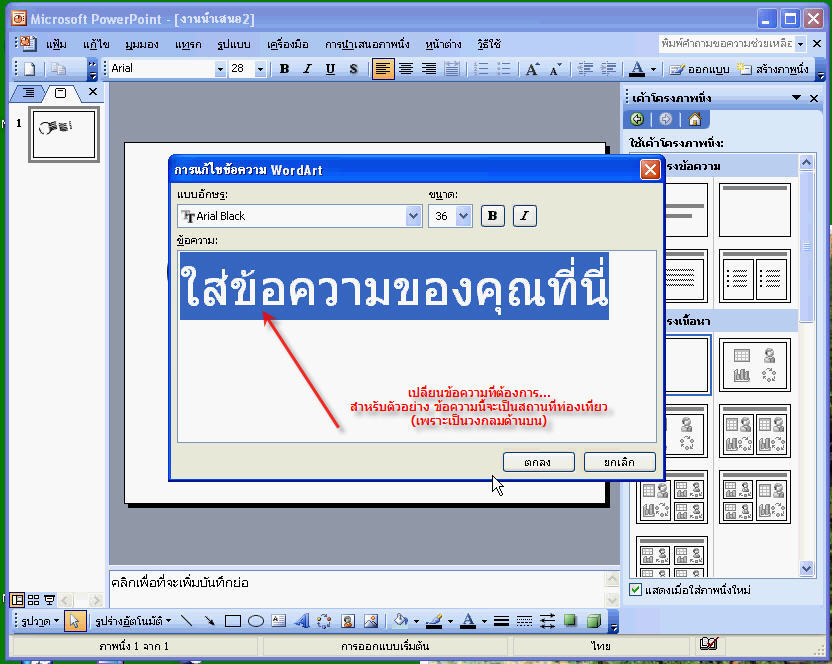
Task: Open the มุมมอง menu
Action: pyautogui.click(x=142, y=44)
